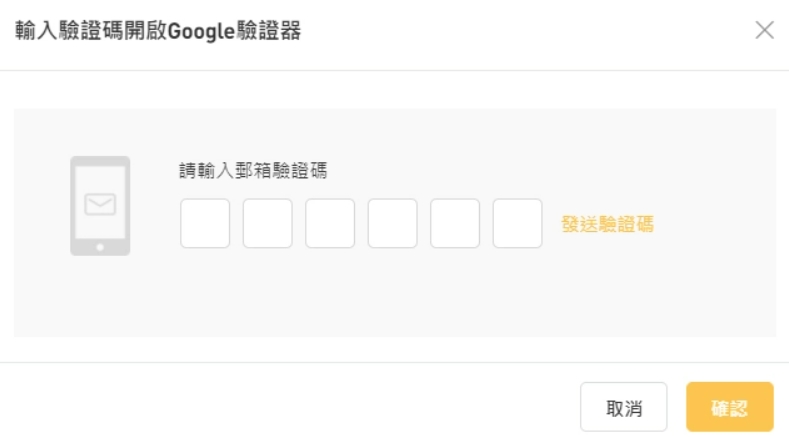
Task: Click the blank header area right of the title
Action: (528, 31)
